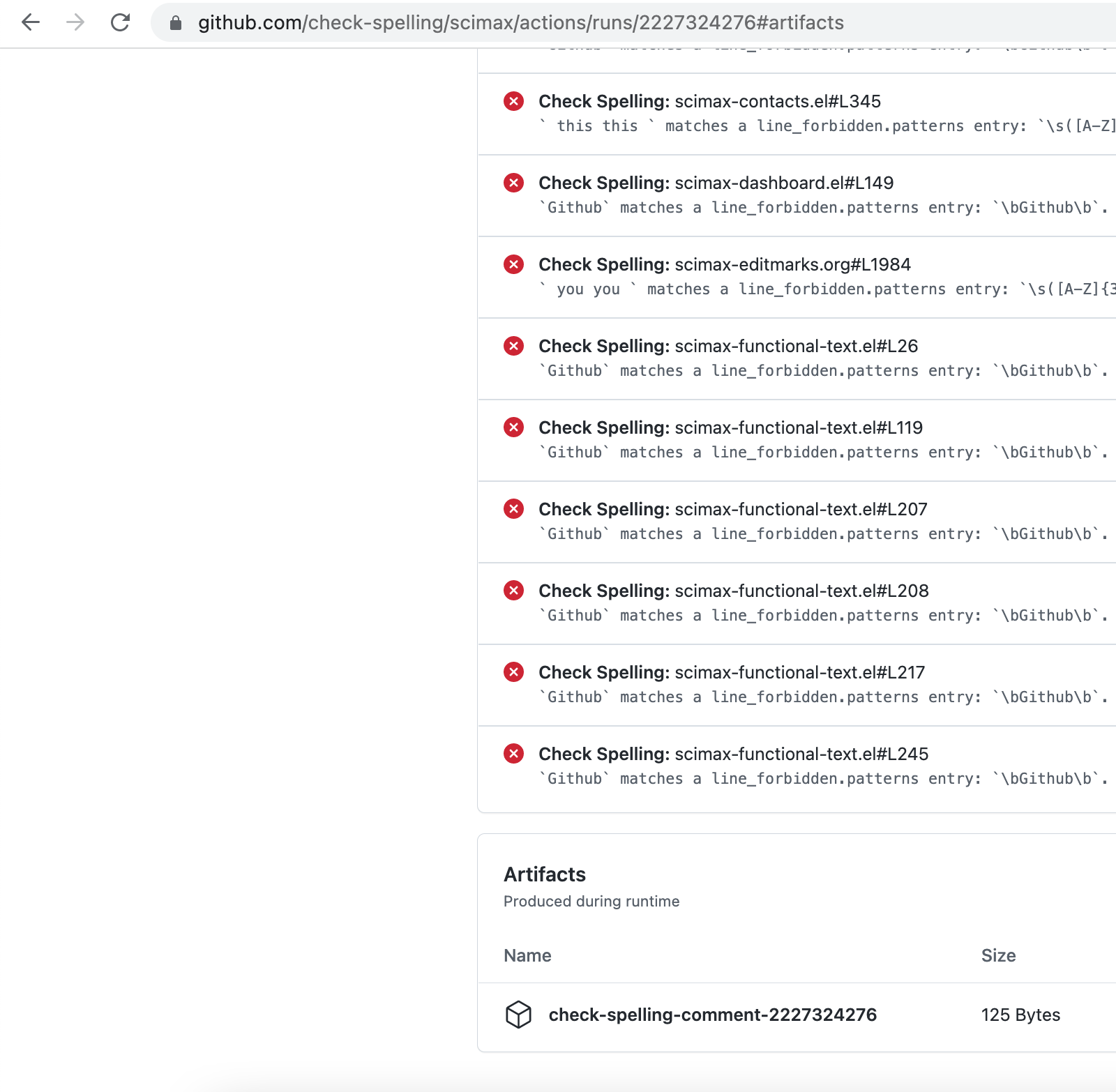Click the padlock site security icon
This screenshot has height=1092, width=1116.
pos(176,23)
